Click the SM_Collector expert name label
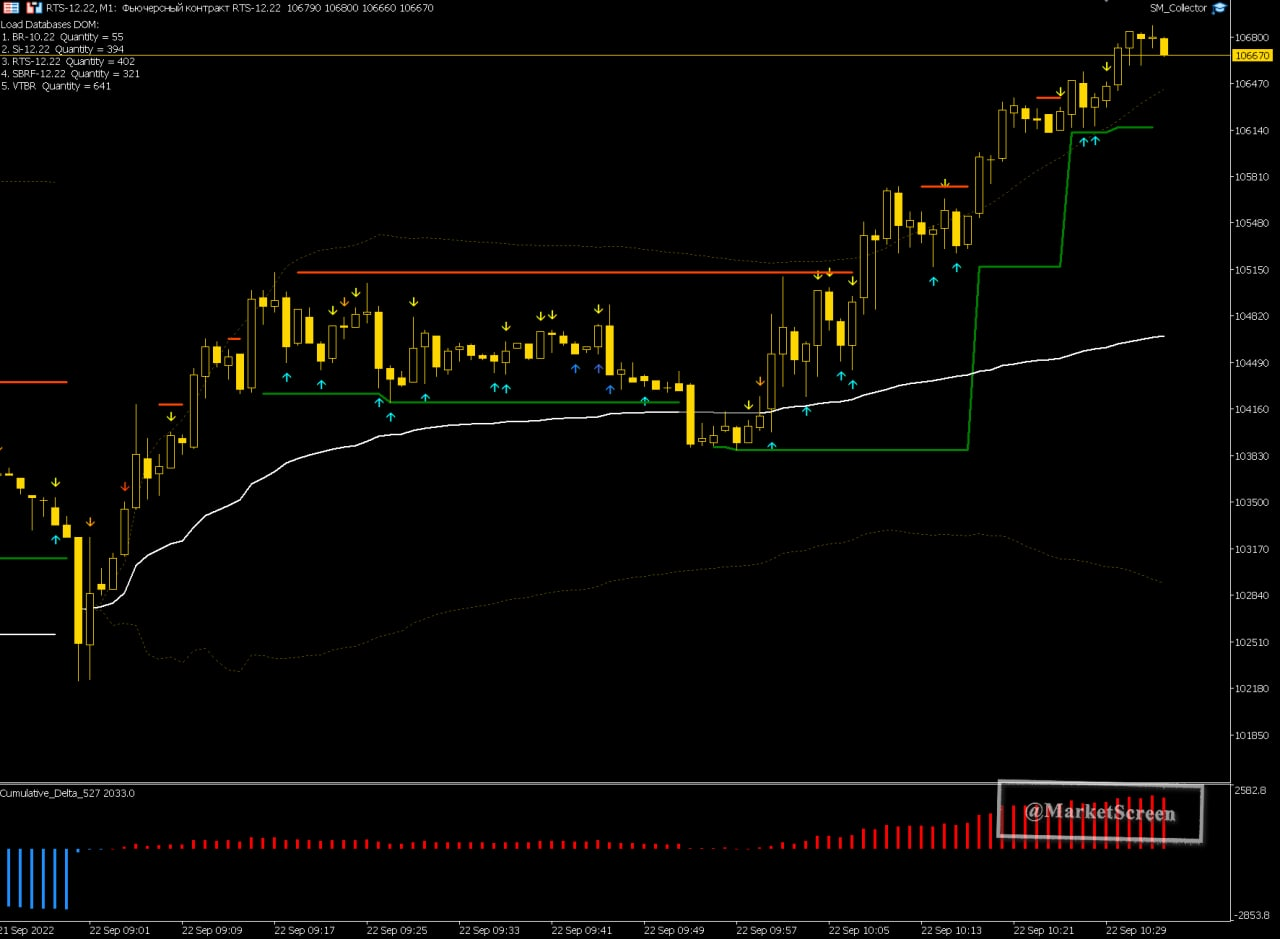 [x=1178, y=8]
